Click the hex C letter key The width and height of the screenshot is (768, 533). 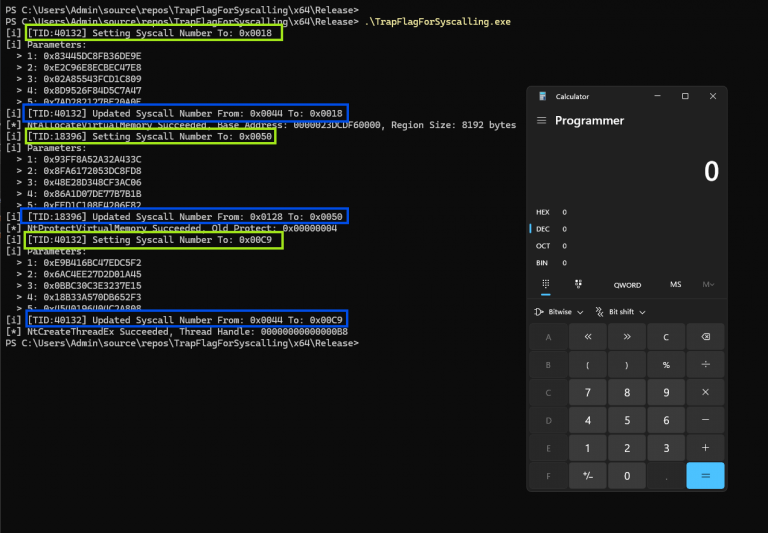coord(549,392)
